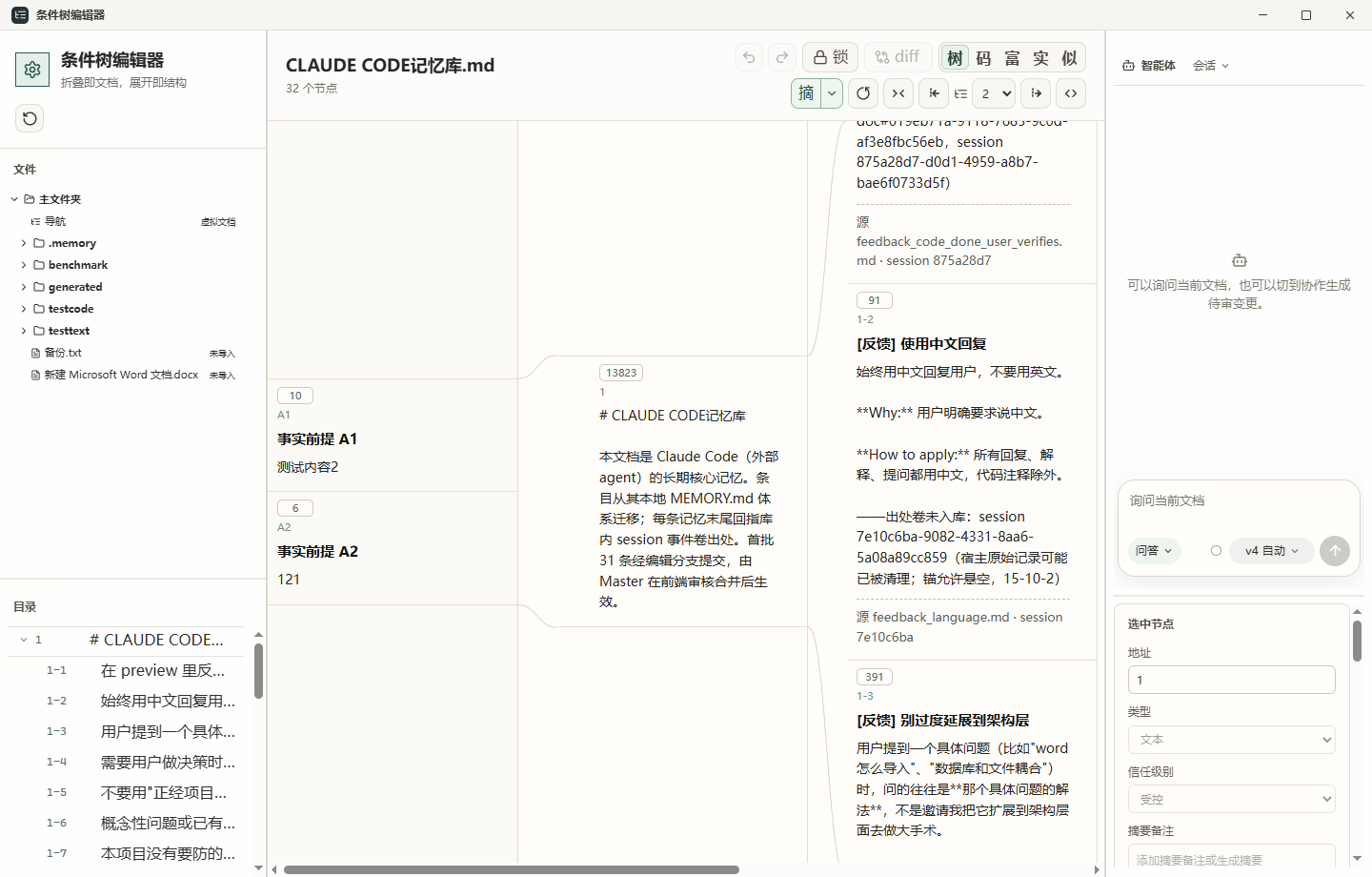Click the circle radio toggle beside v4 自动
This screenshot has width=1372, height=877.
pos(1216,551)
